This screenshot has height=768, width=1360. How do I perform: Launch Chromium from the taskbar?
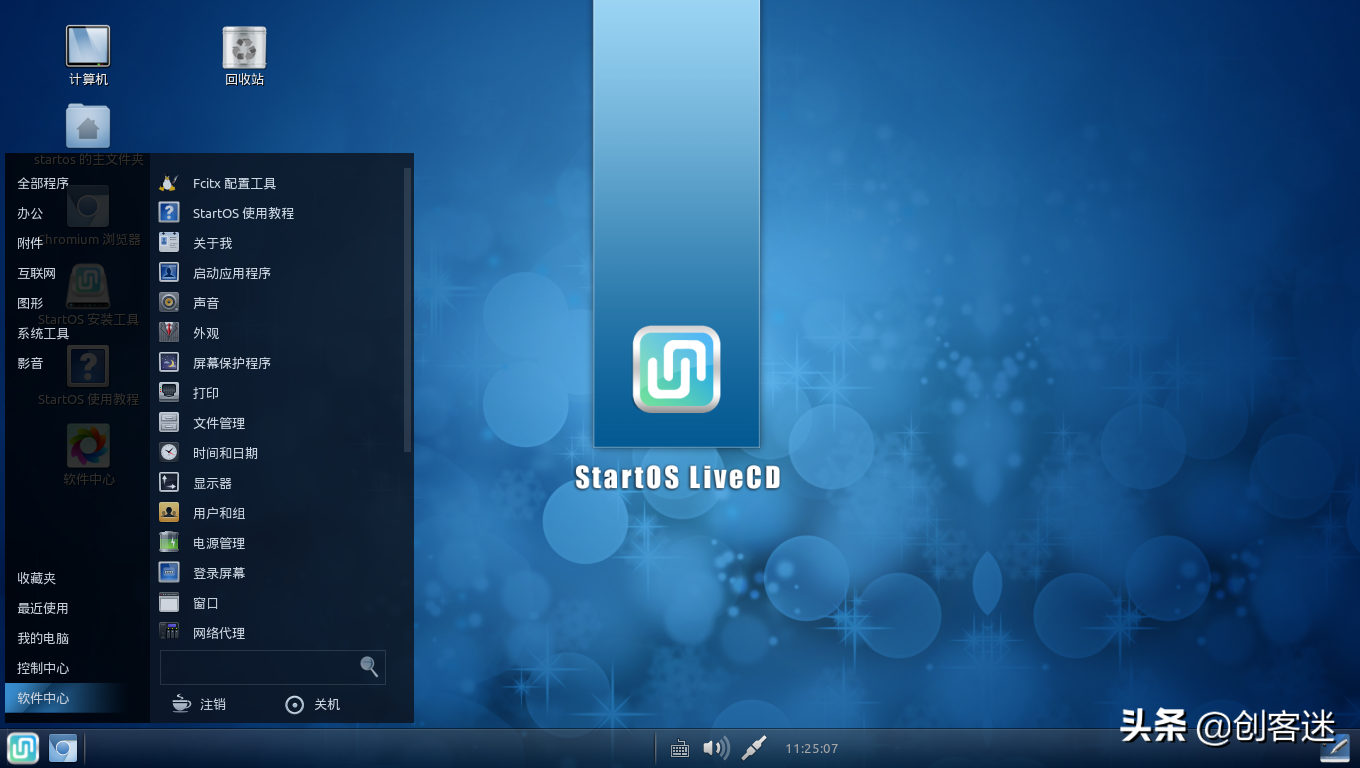[x=63, y=748]
